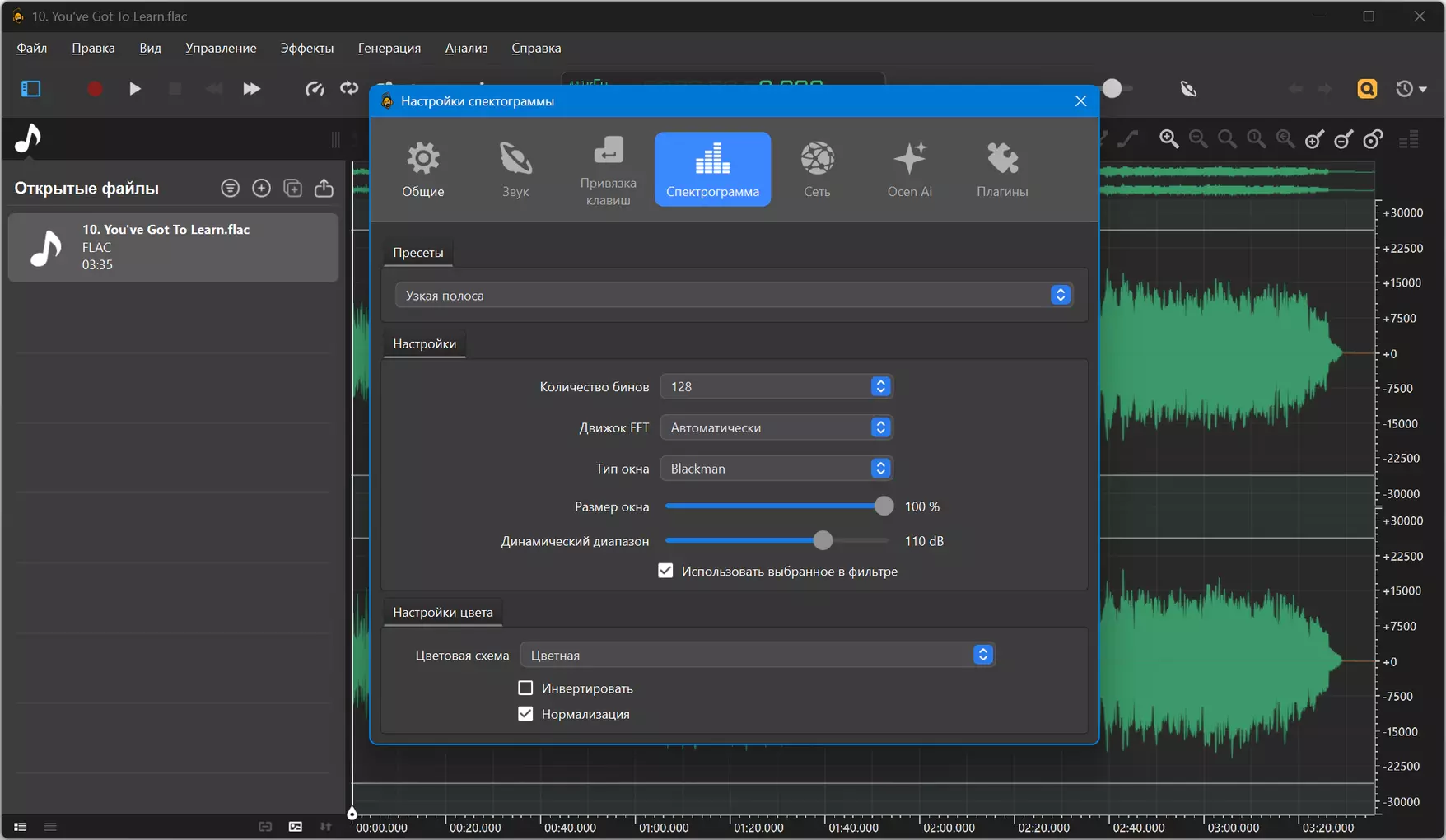Open the Файл menu

point(32,48)
